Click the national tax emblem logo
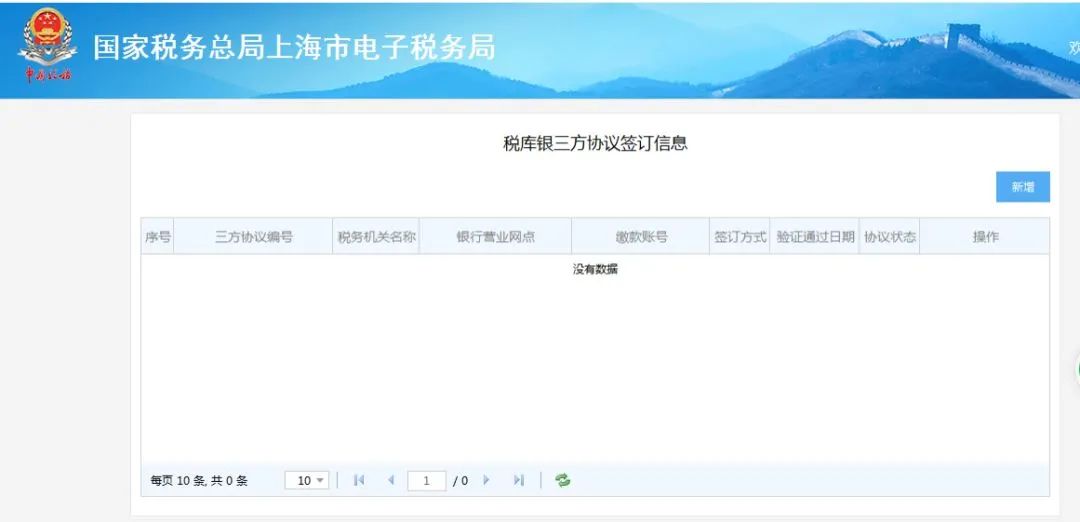 pyautogui.click(x=46, y=45)
